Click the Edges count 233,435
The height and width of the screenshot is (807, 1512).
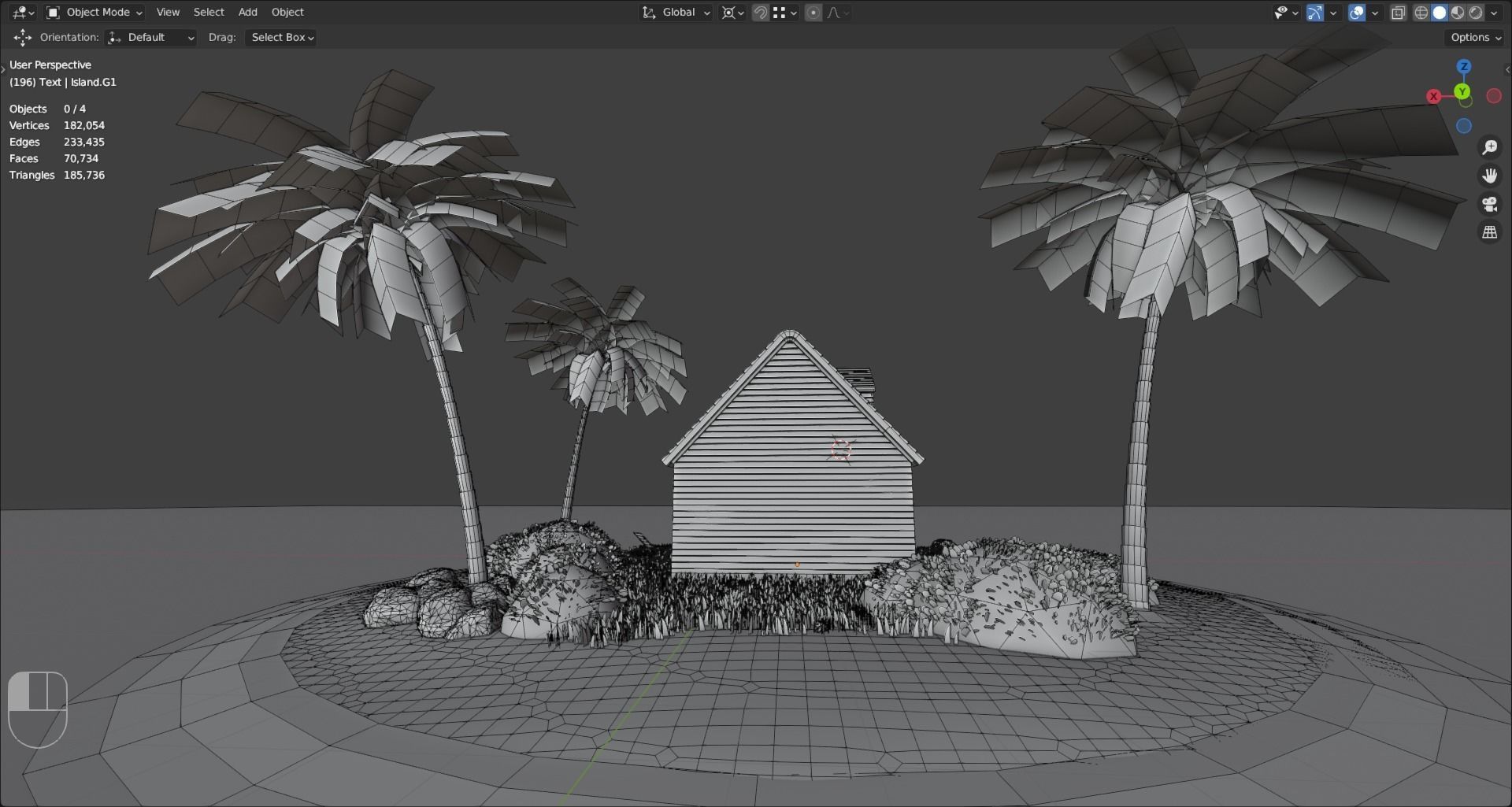[84, 142]
